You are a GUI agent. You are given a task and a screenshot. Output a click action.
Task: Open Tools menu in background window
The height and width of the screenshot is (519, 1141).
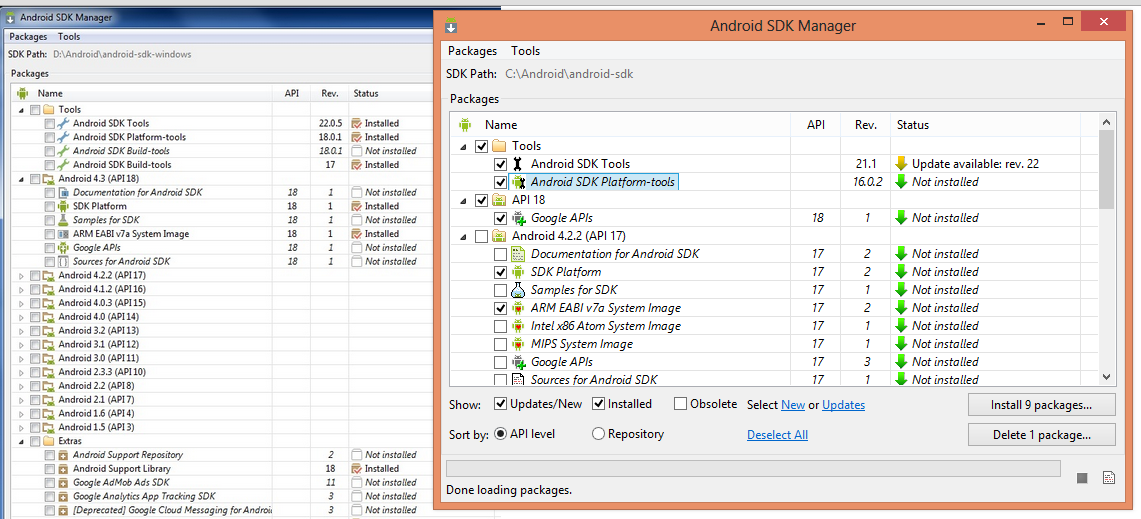(69, 36)
